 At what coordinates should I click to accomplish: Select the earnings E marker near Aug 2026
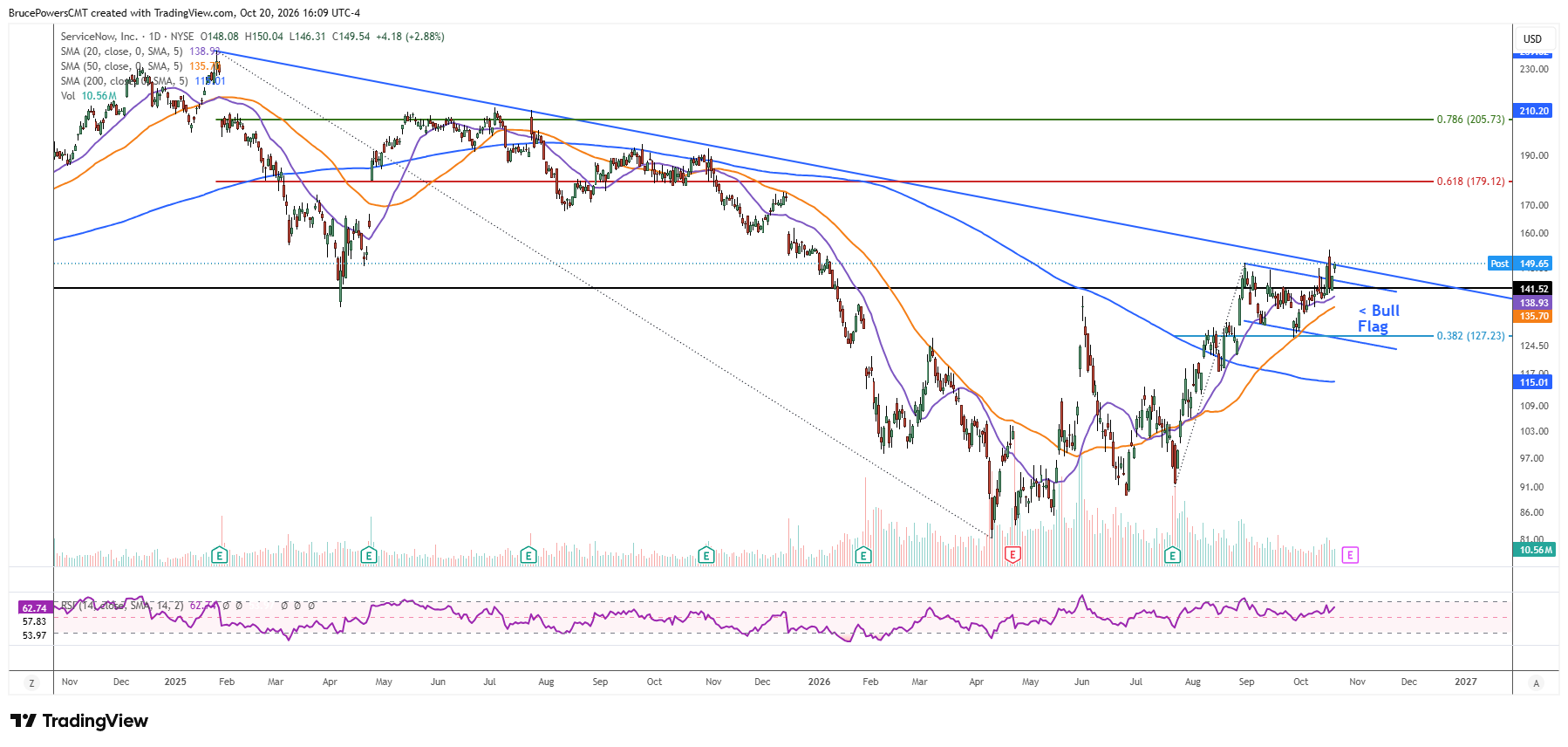1173,555
